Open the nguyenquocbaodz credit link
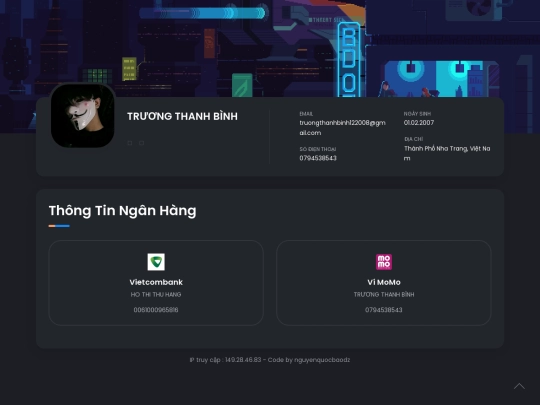The width and height of the screenshot is (540, 405). (x=322, y=360)
